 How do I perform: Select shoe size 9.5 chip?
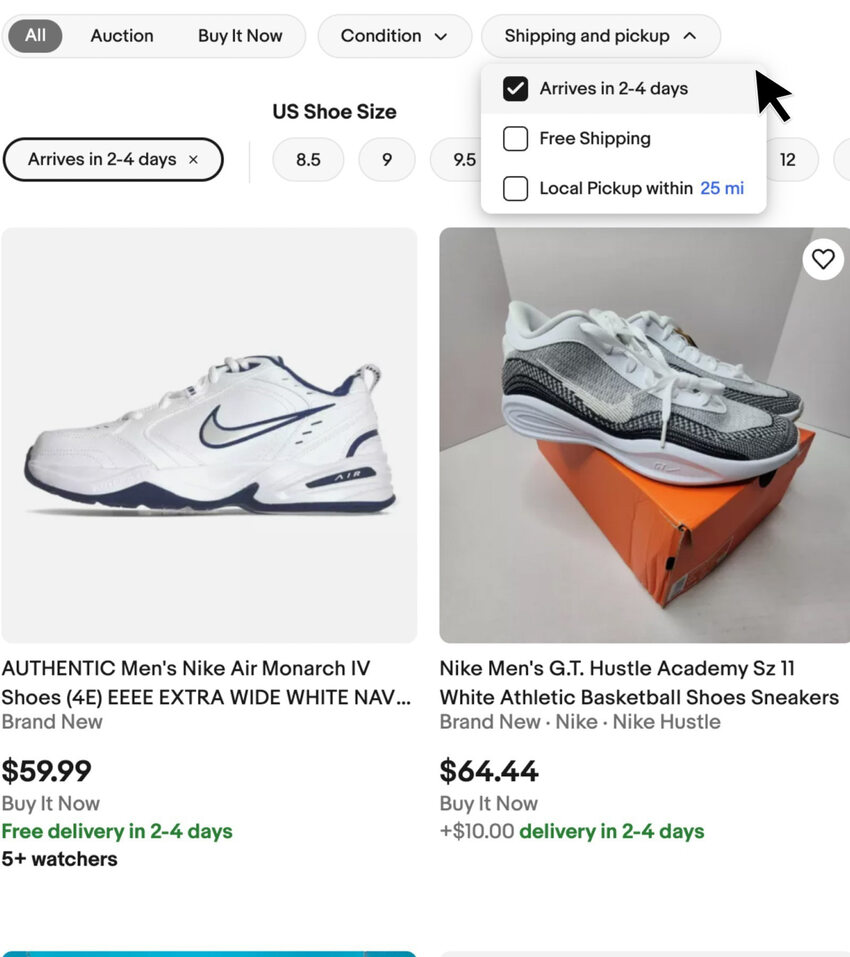(x=462, y=160)
